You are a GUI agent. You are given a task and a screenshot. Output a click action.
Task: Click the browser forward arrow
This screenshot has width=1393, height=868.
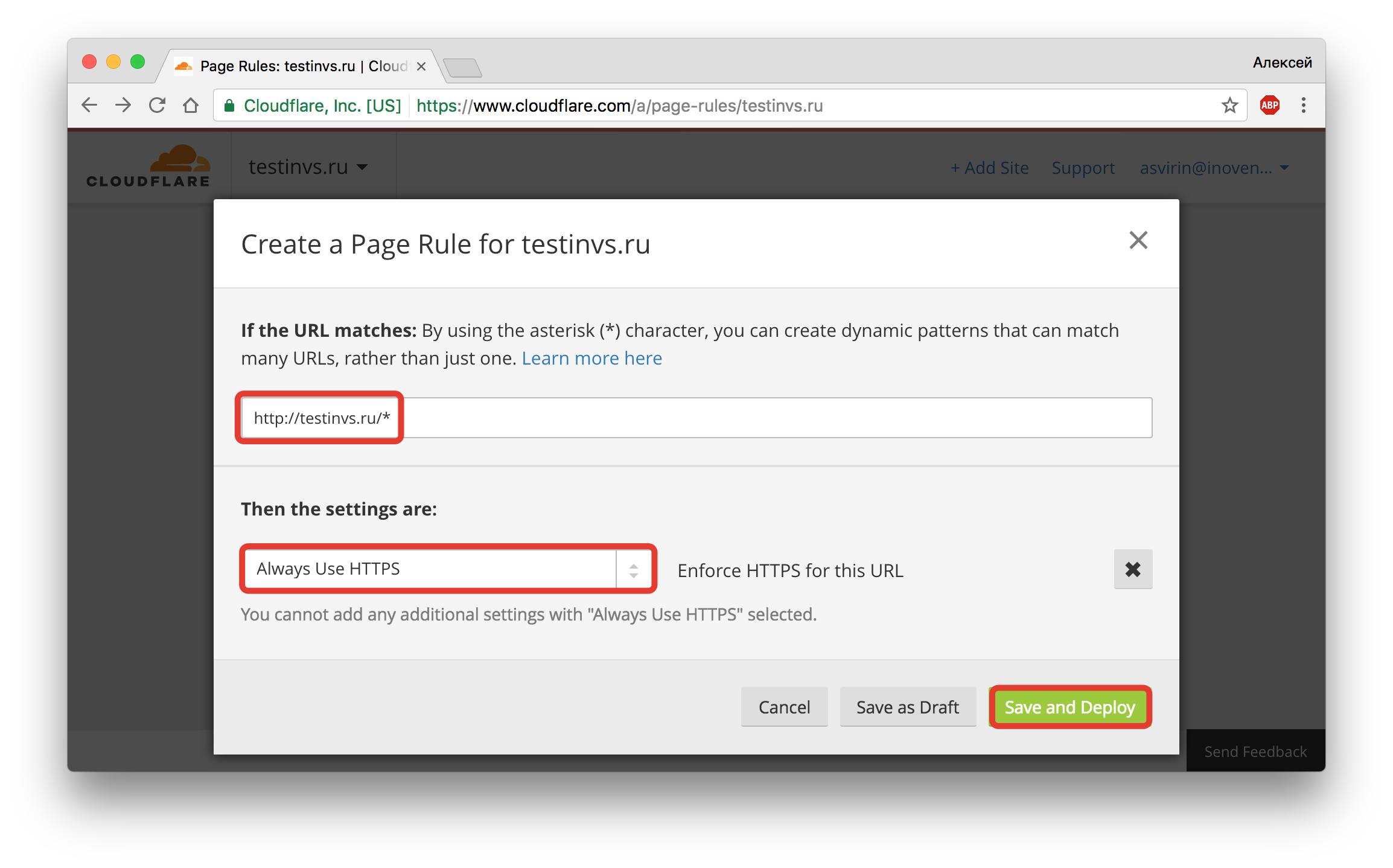tap(123, 106)
